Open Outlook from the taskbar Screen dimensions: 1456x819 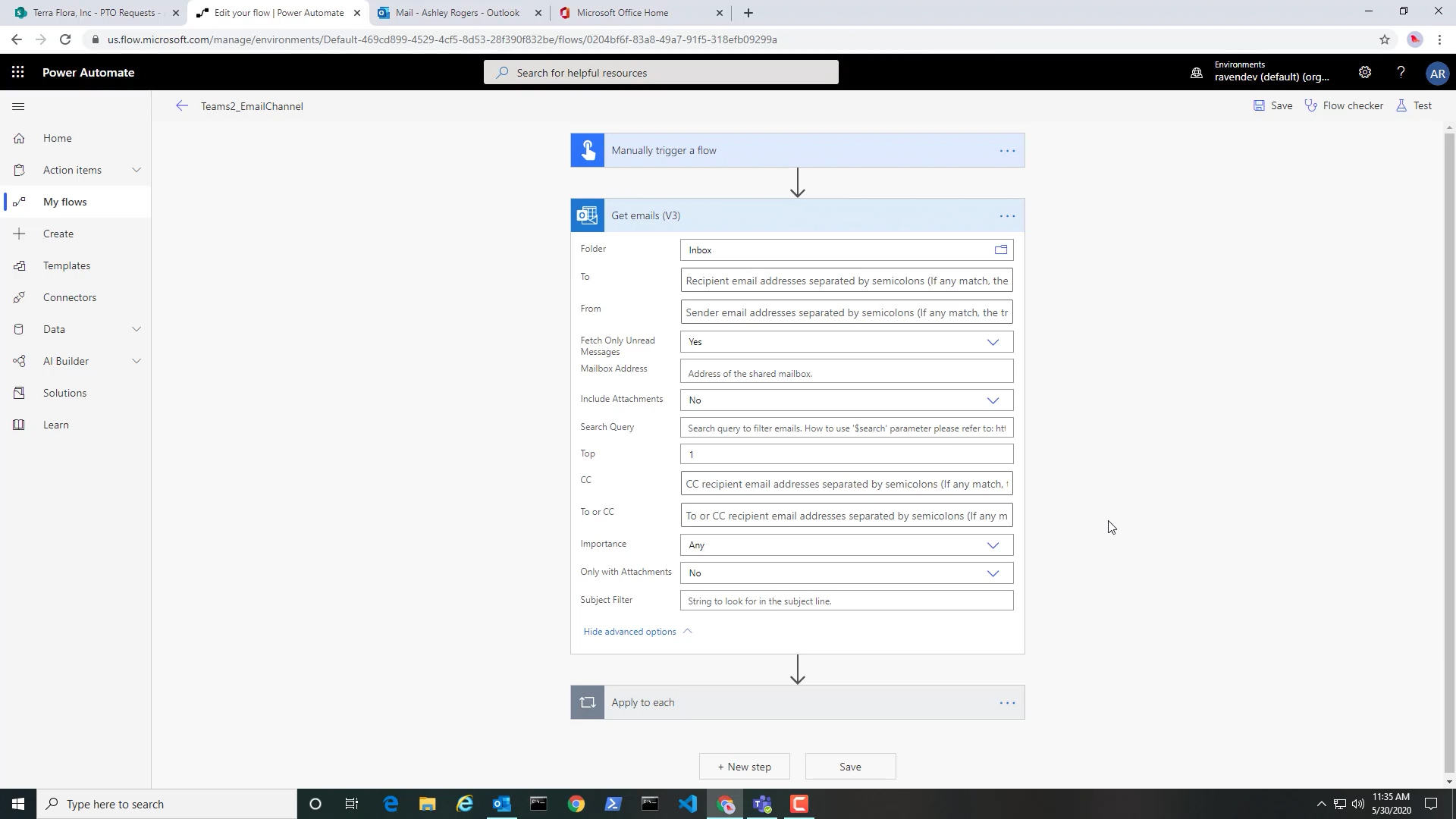click(502, 804)
